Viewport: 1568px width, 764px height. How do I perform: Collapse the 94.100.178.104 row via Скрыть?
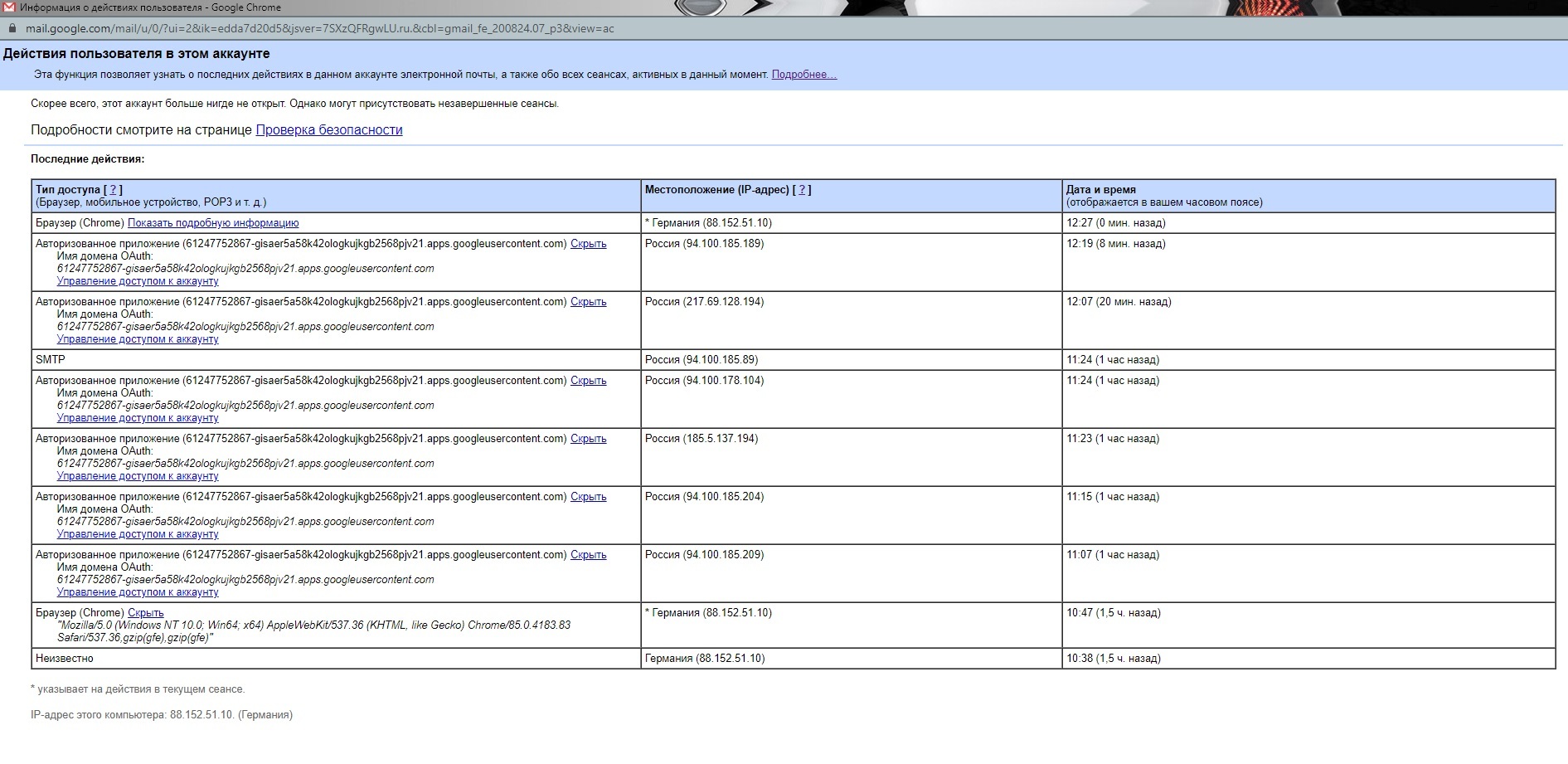tap(588, 381)
